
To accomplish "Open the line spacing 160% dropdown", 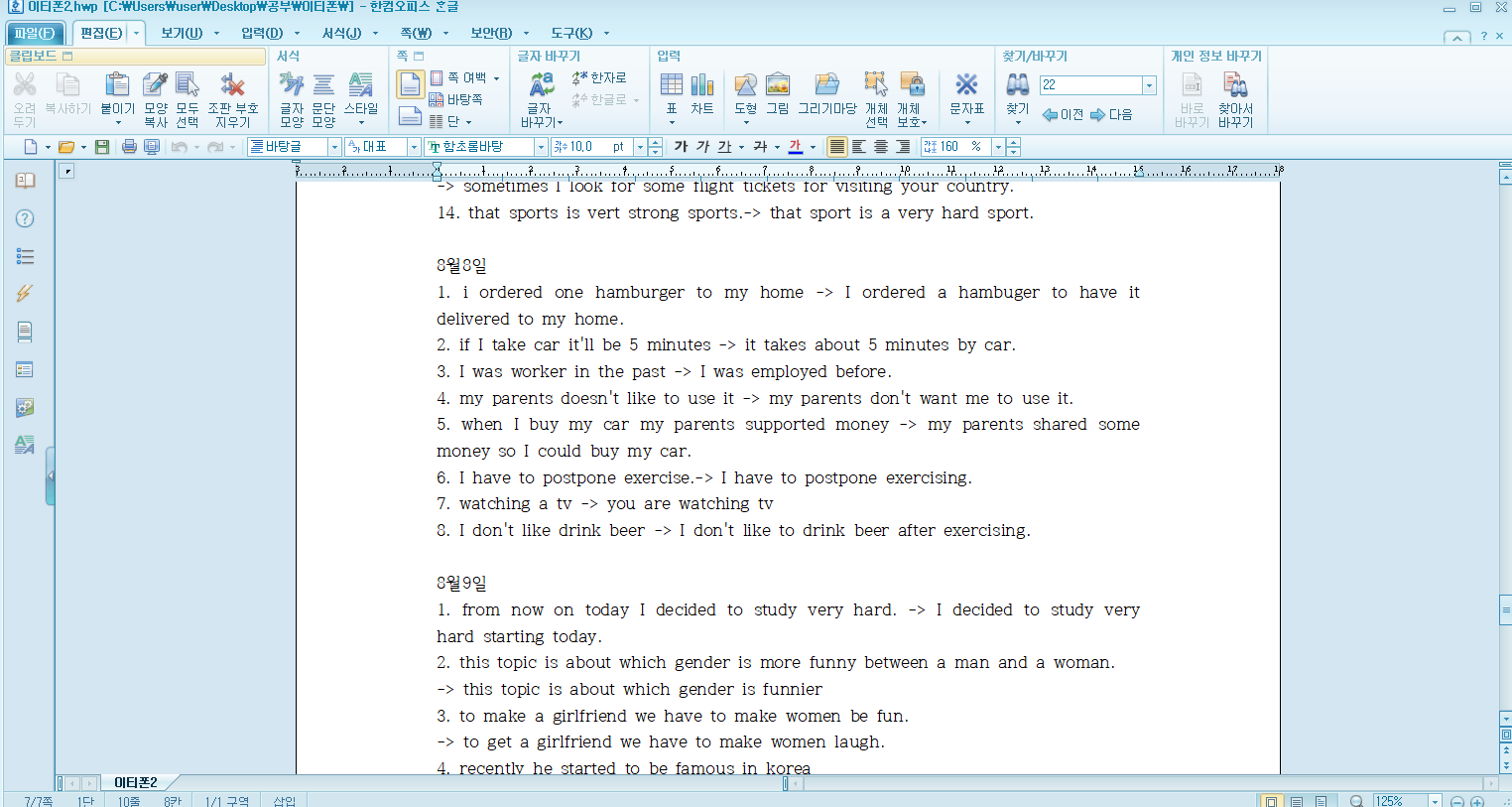I will click(x=998, y=147).
